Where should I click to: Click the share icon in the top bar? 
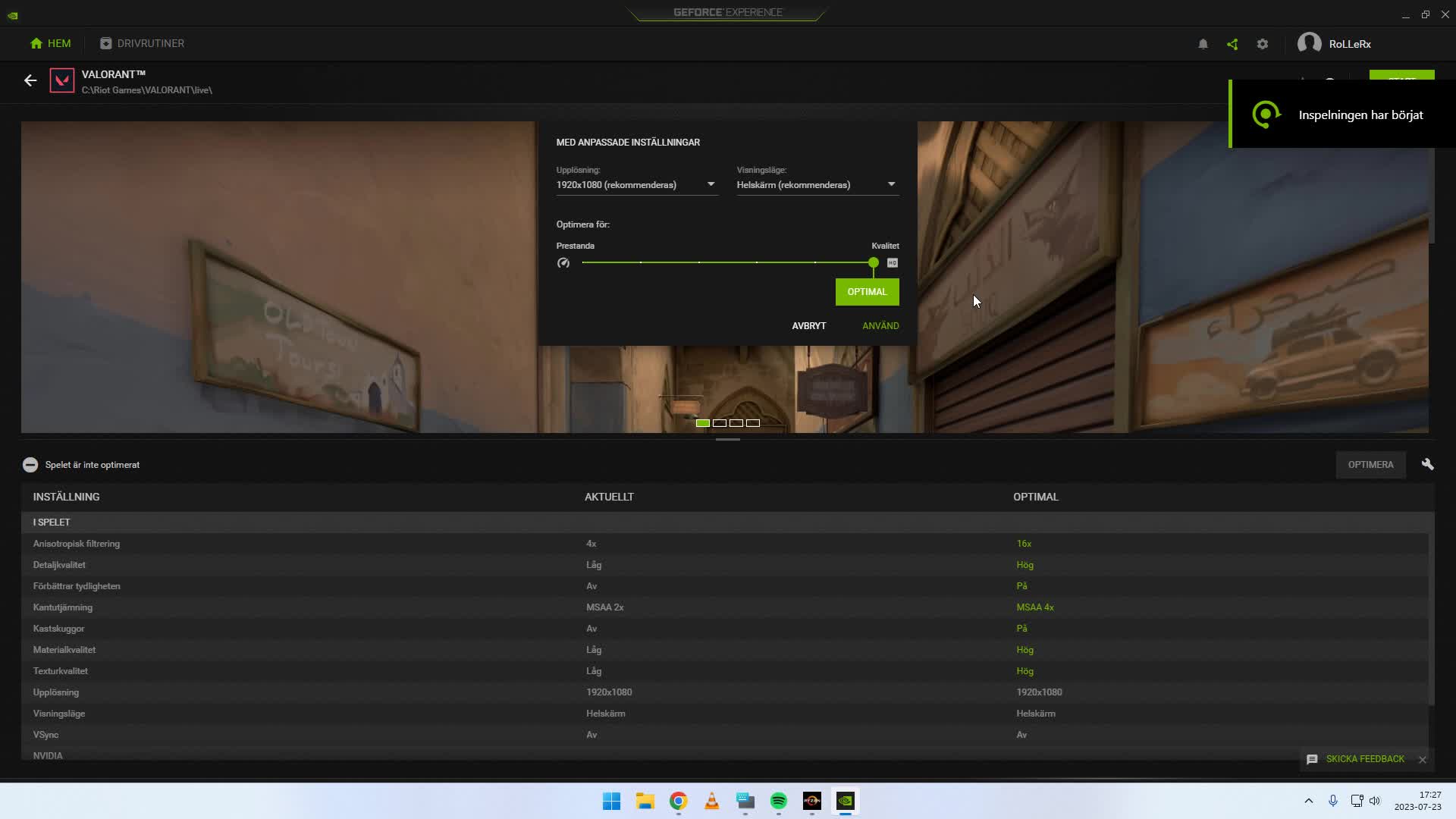(x=1232, y=43)
